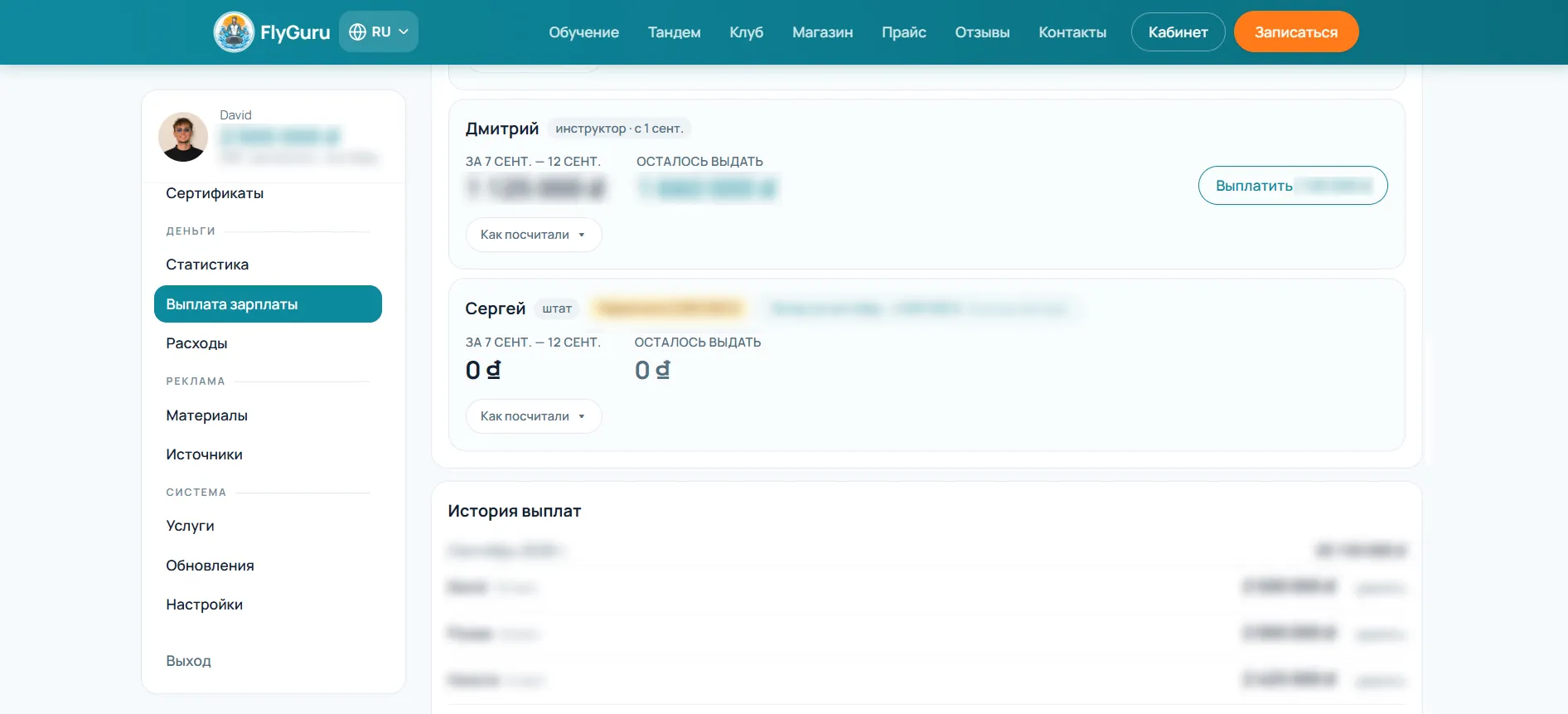Click David's profile avatar
The width and height of the screenshot is (1568, 714).
pos(183,137)
